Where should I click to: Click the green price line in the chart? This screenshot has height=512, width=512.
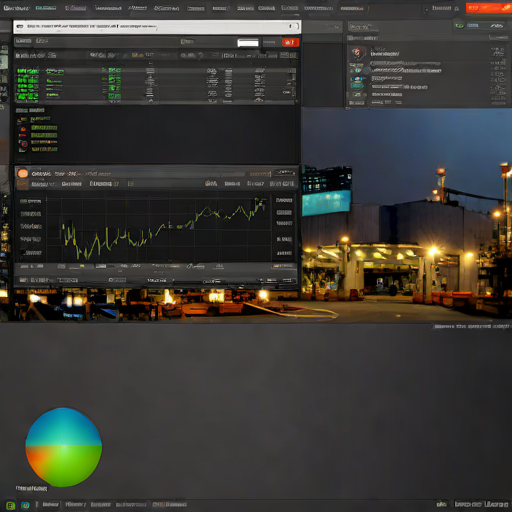163,228
